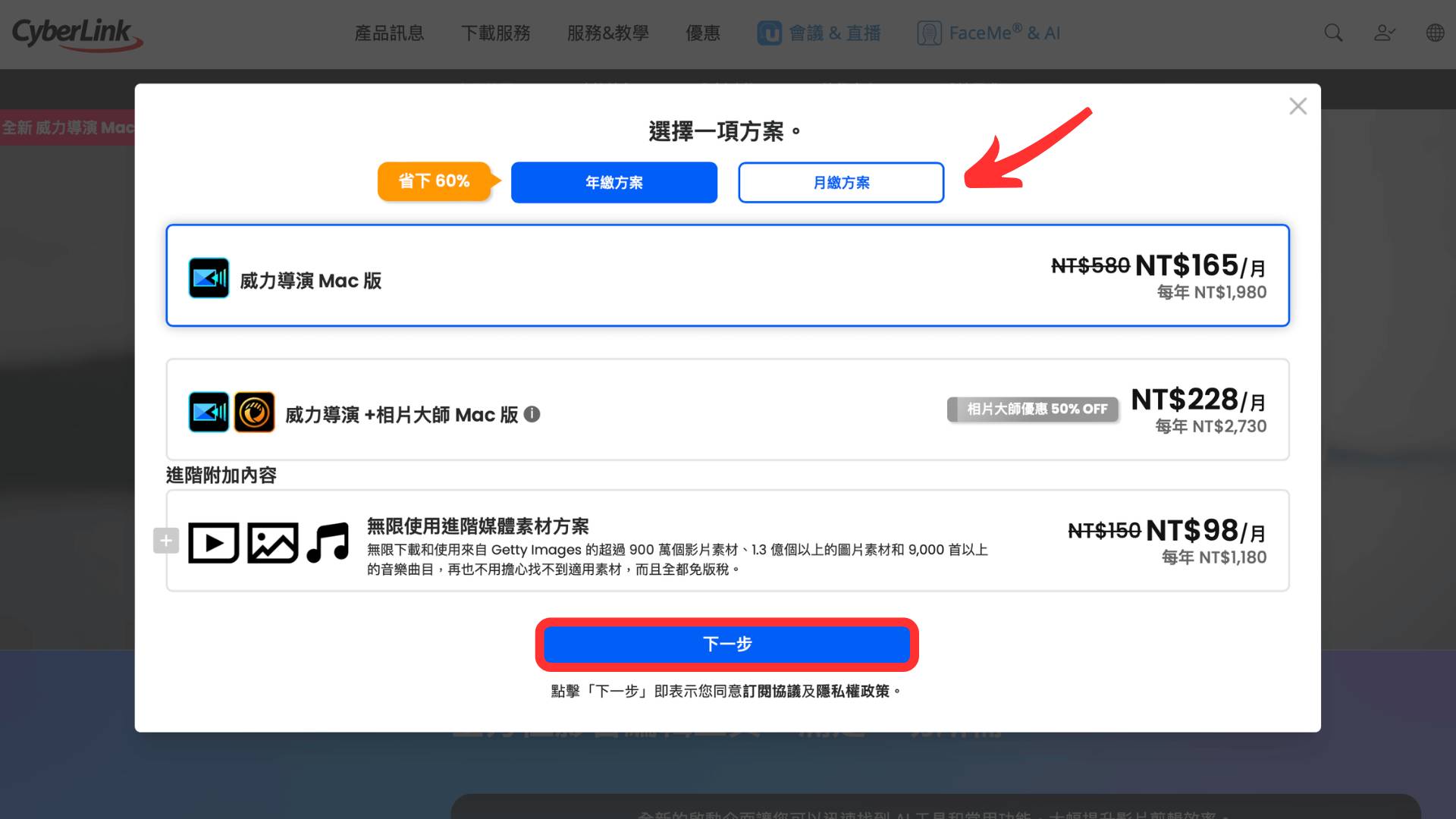
Task: Switch to the 月繳方案 monthly plan tab
Action: click(x=841, y=182)
